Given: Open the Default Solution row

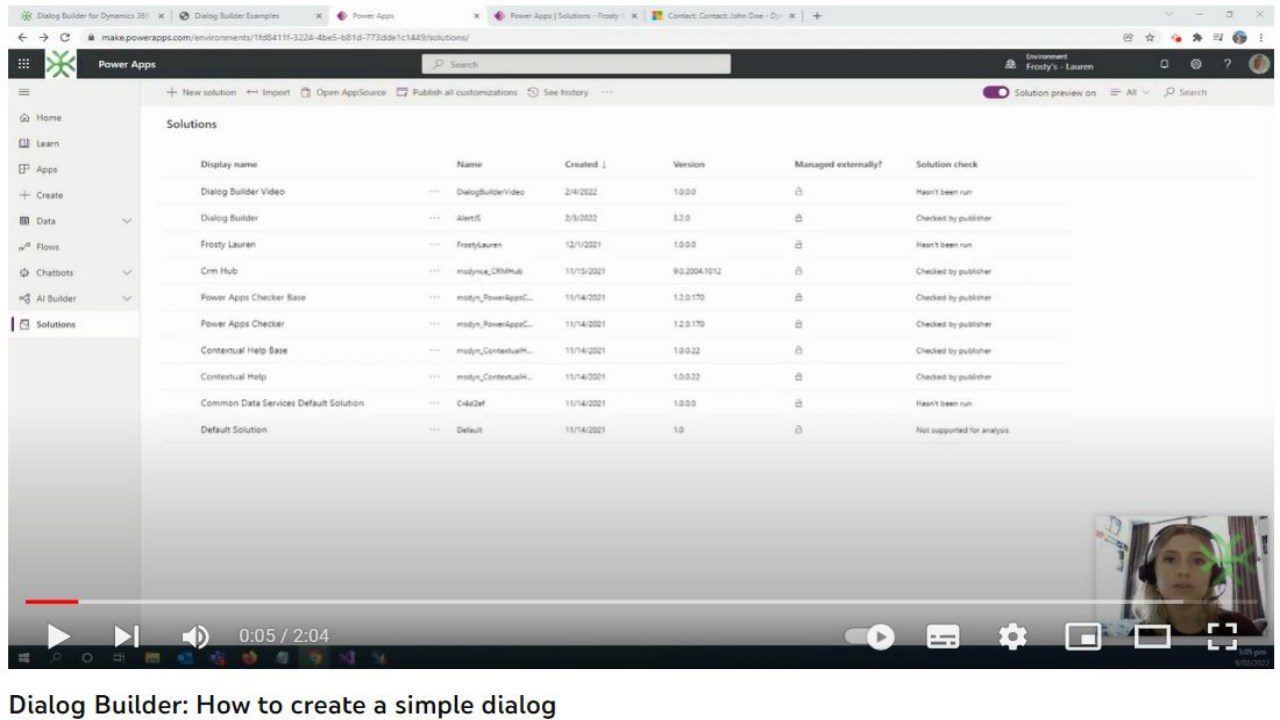Looking at the screenshot, I should click(234, 430).
